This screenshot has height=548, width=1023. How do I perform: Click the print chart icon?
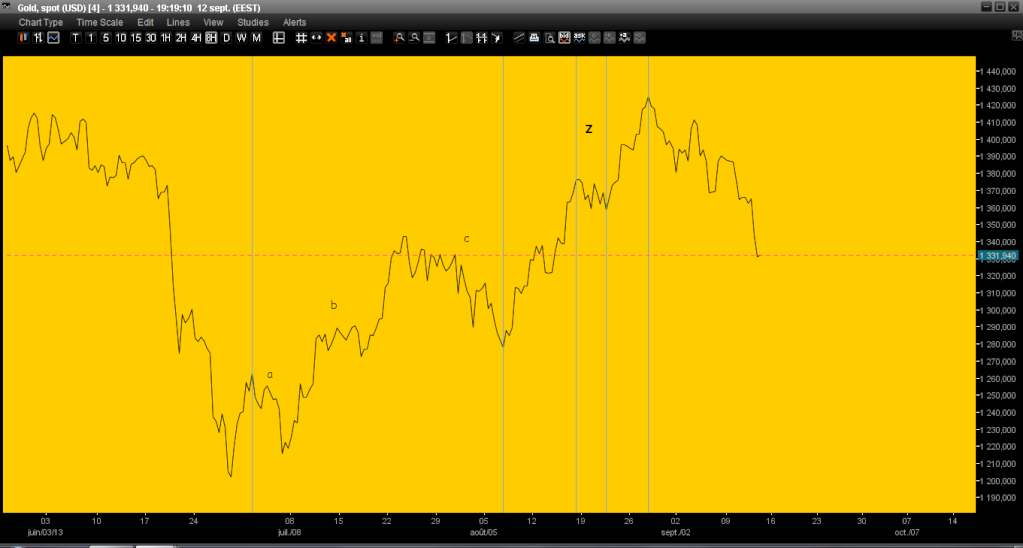tap(534, 38)
